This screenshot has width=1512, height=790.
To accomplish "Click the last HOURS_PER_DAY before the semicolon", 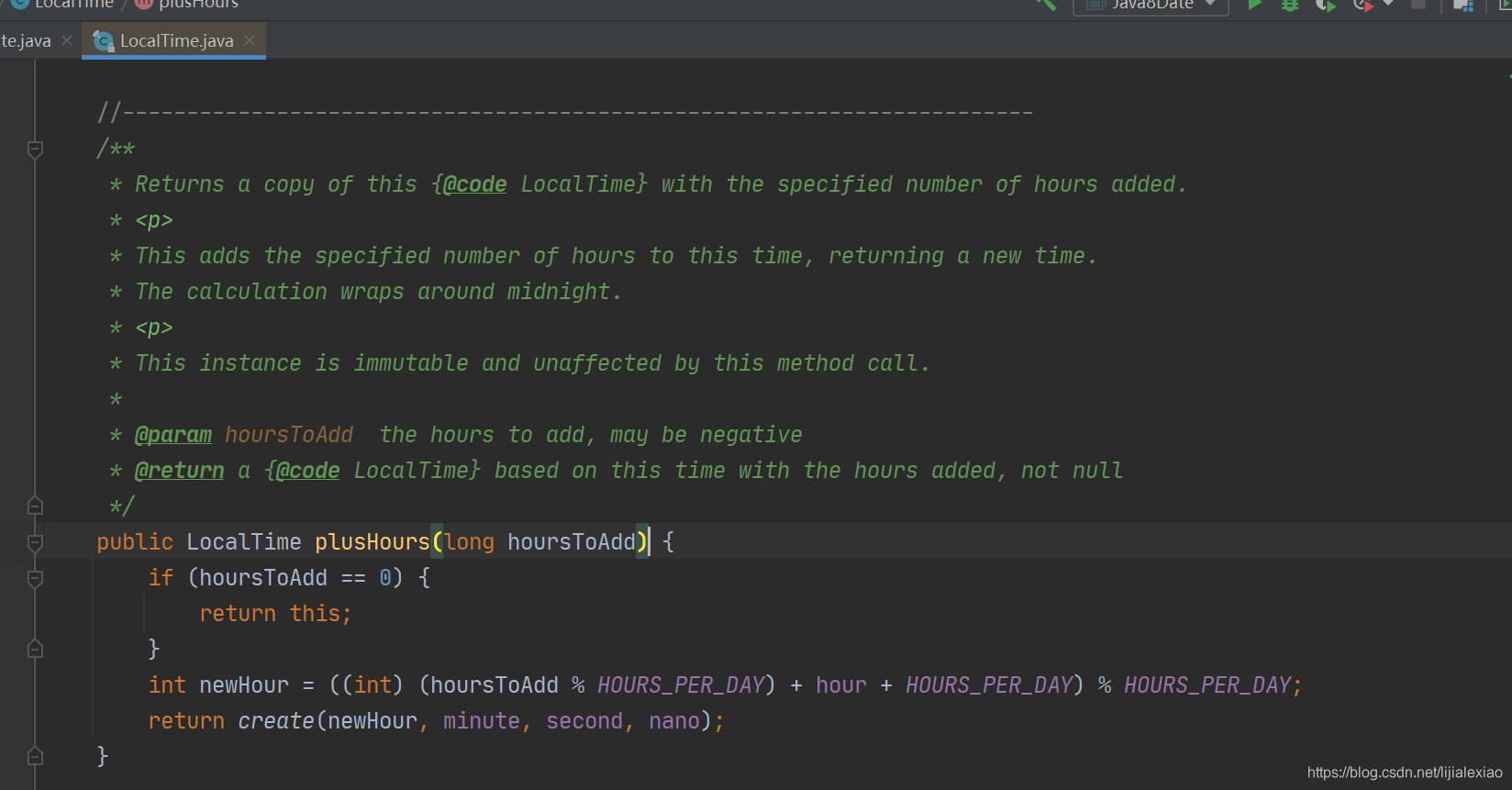I will click(1207, 685).
